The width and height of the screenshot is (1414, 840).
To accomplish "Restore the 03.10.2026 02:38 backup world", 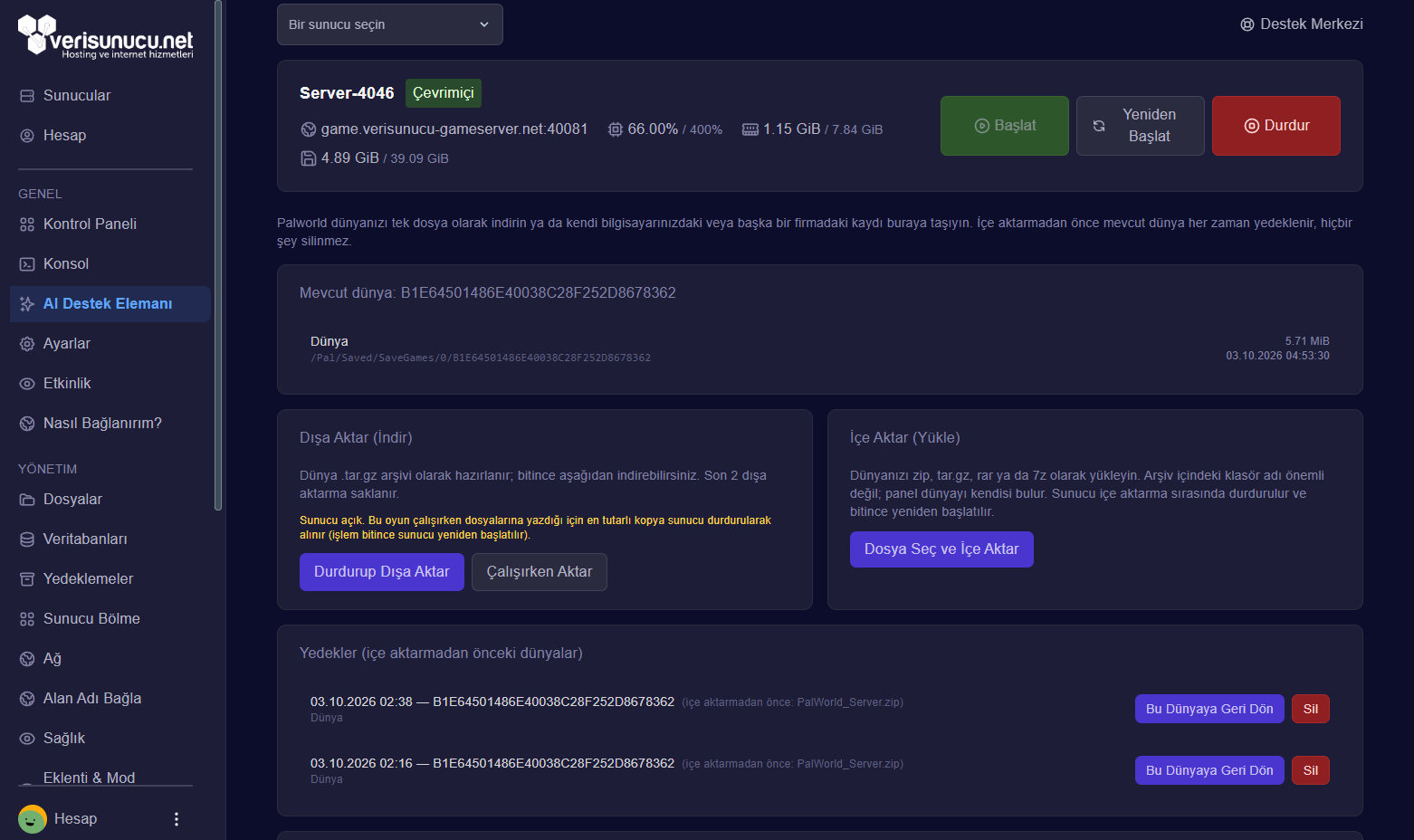I will [x=1209, y=709].
